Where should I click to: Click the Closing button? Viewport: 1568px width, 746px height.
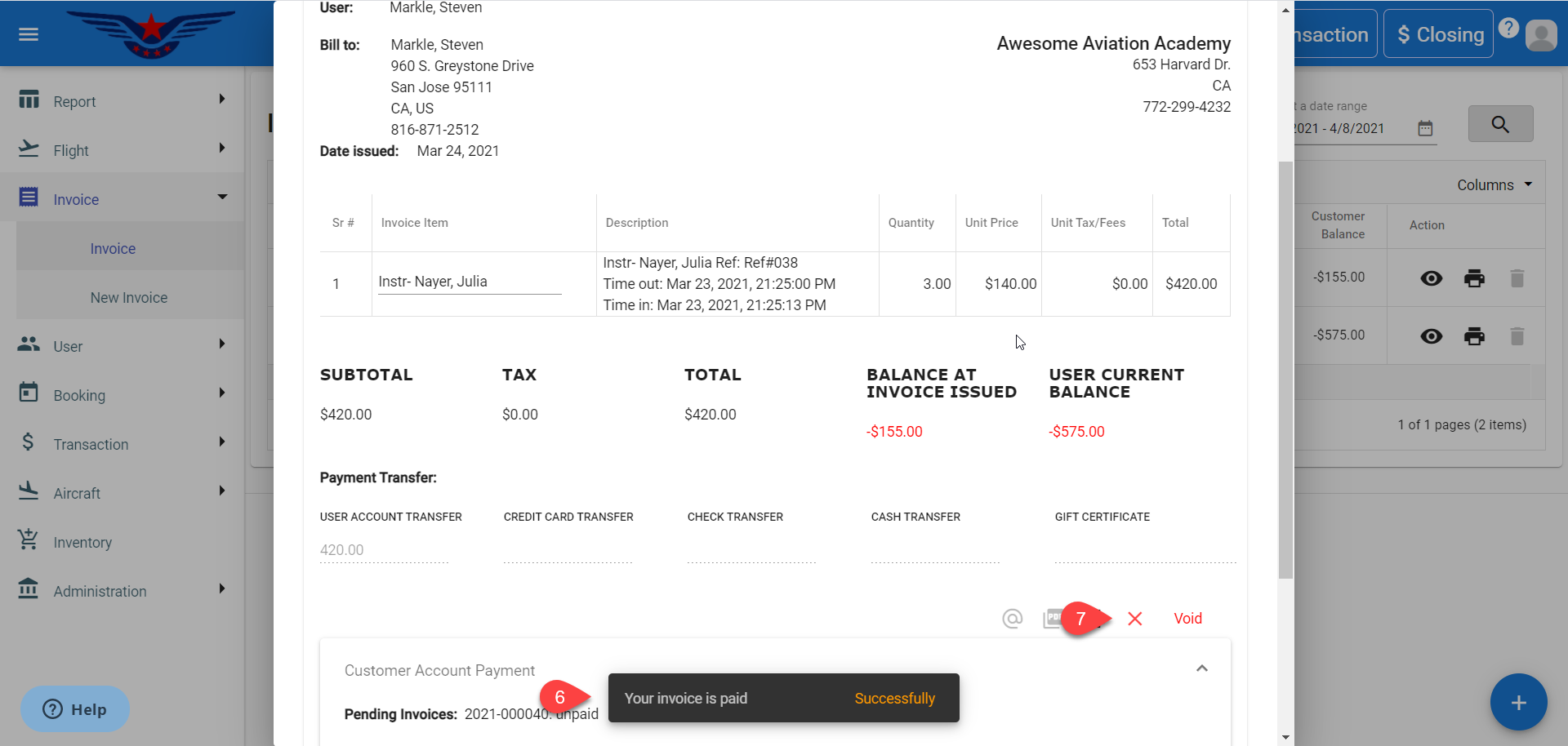[x=1438, y=34]
